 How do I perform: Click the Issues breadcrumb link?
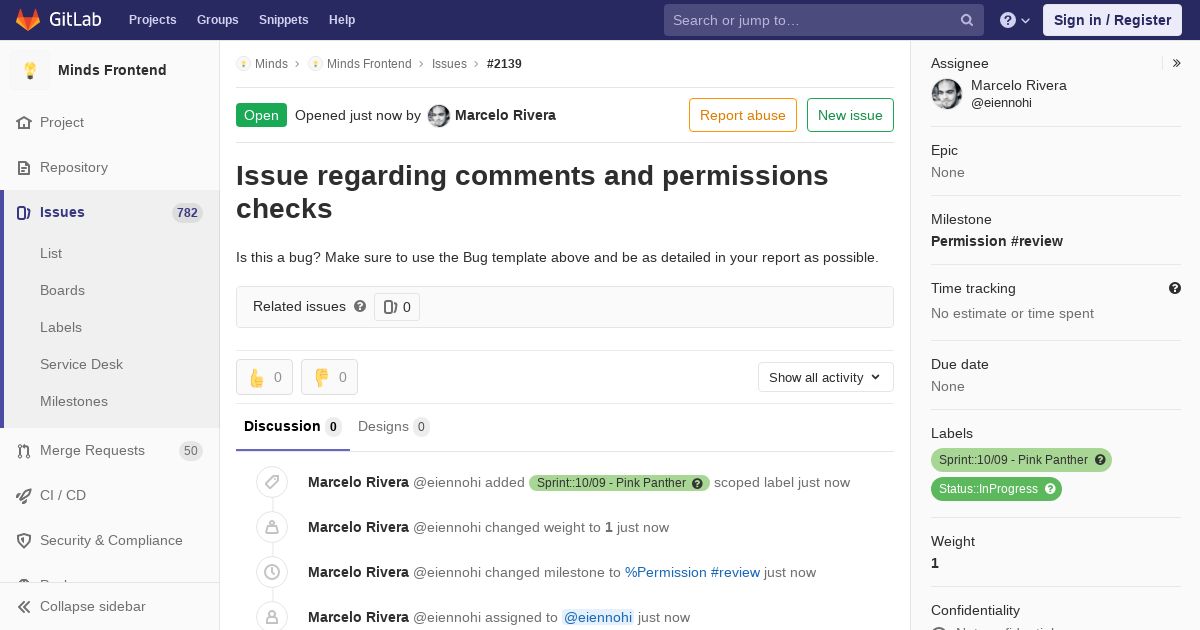pyautogui.click(x=449, y=64)
